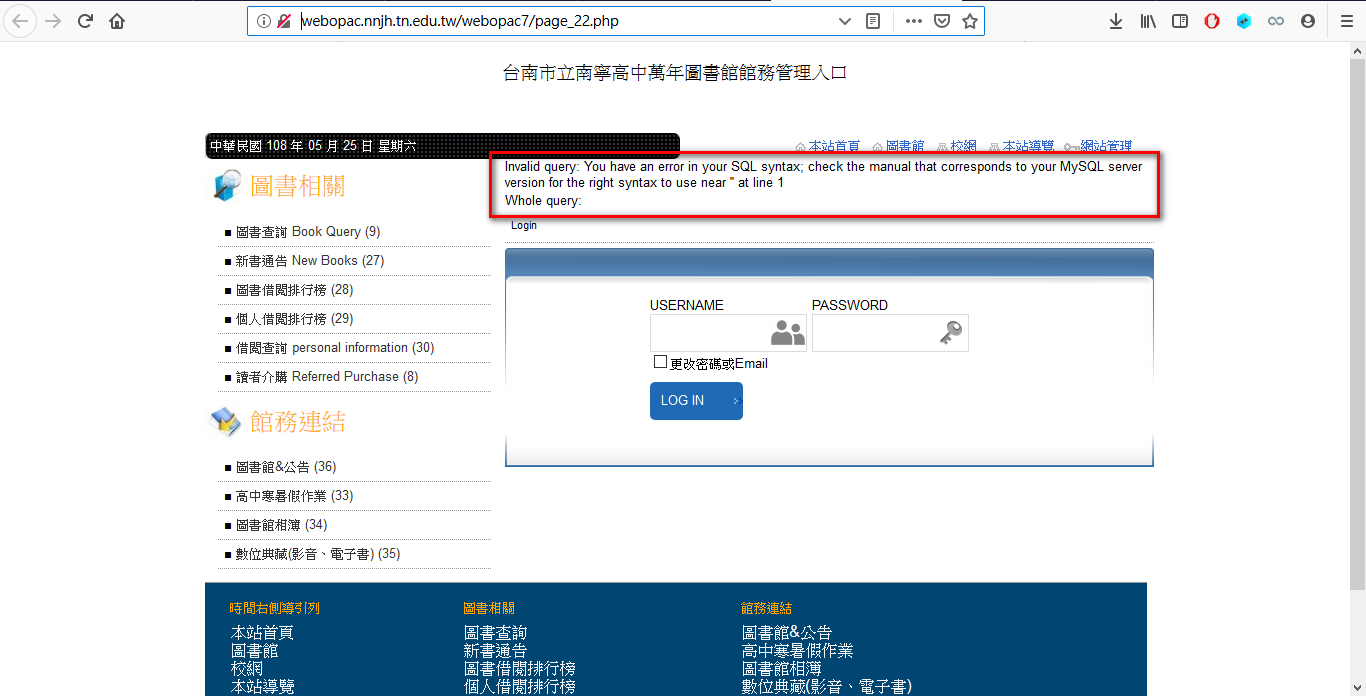Screen dimensions: 1366x696
Task: Click footer link 圖書館相簿
Action: tap(781, 669)
